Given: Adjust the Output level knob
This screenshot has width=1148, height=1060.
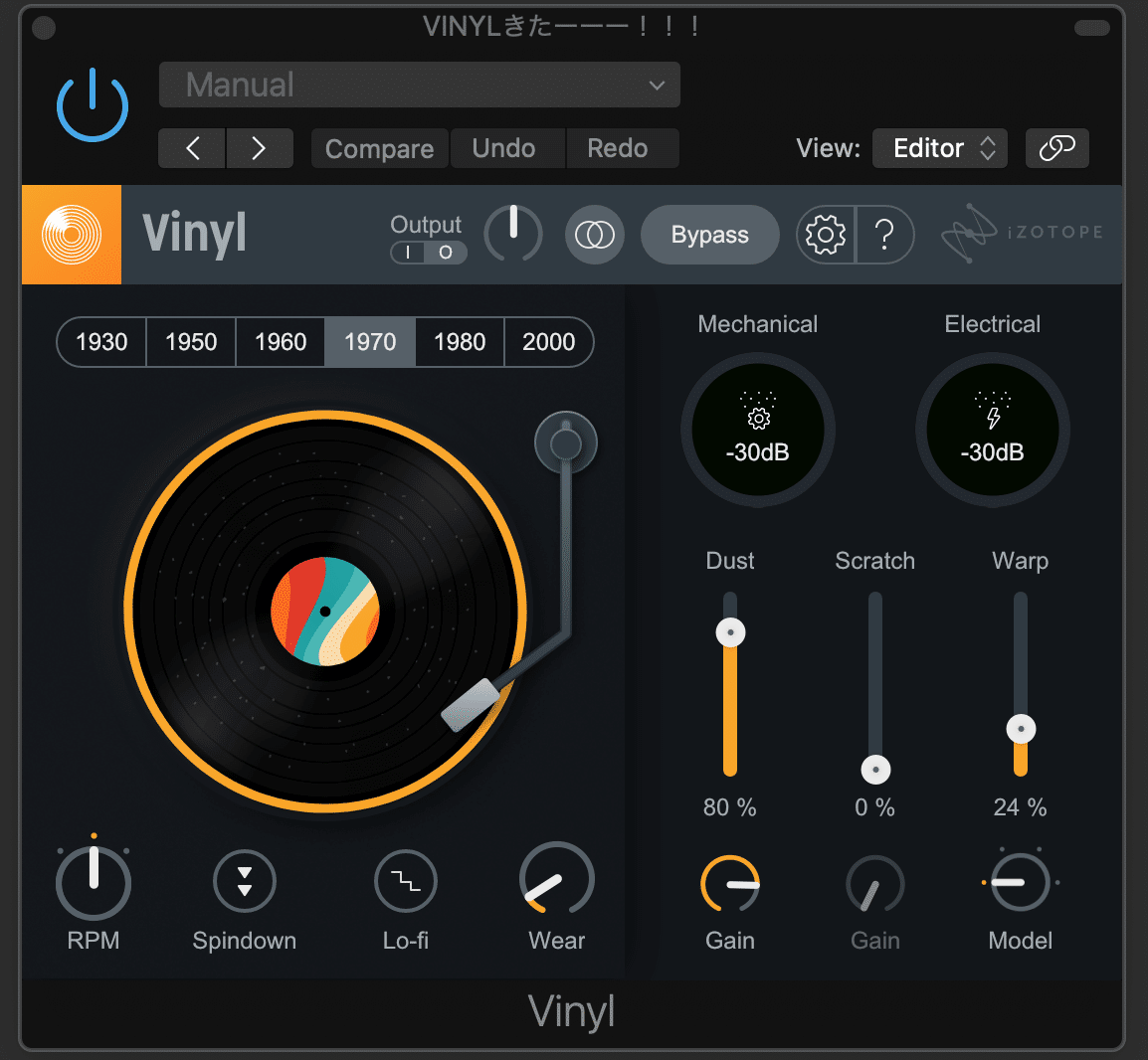Looking at the screenshot, I should click(x=513, y=234).
